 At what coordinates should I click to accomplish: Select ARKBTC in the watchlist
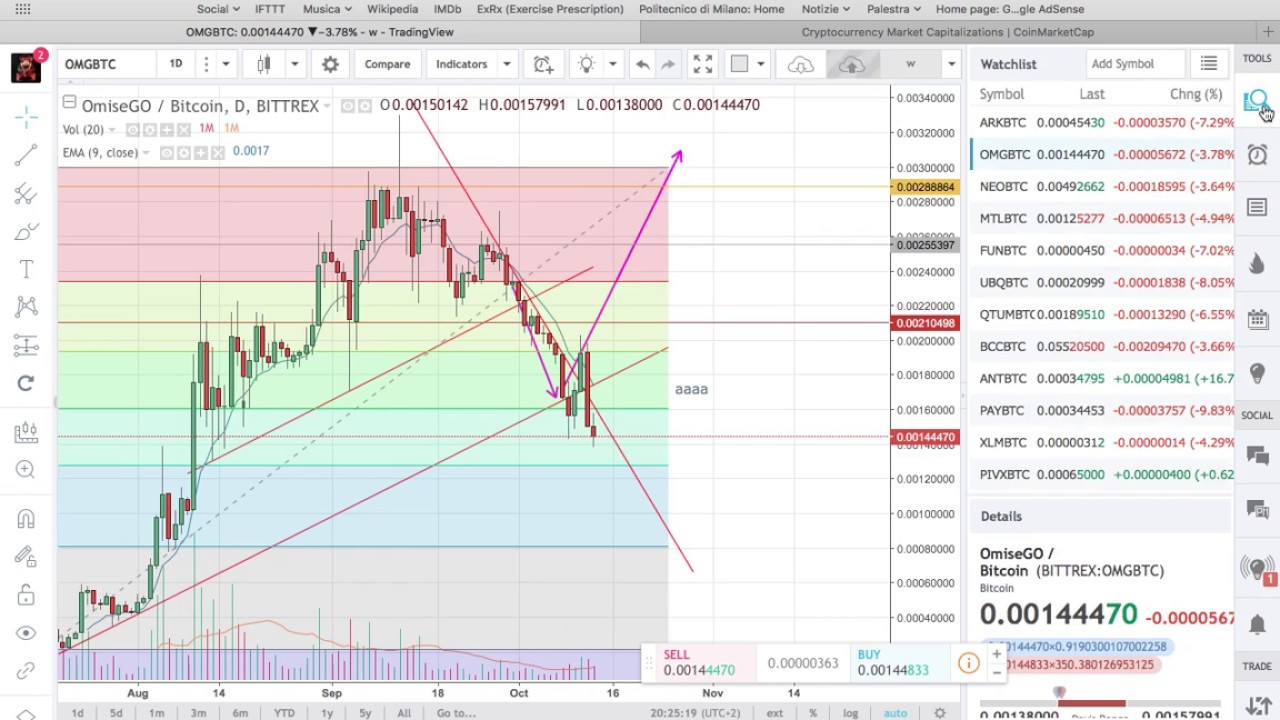point(1101,123)
